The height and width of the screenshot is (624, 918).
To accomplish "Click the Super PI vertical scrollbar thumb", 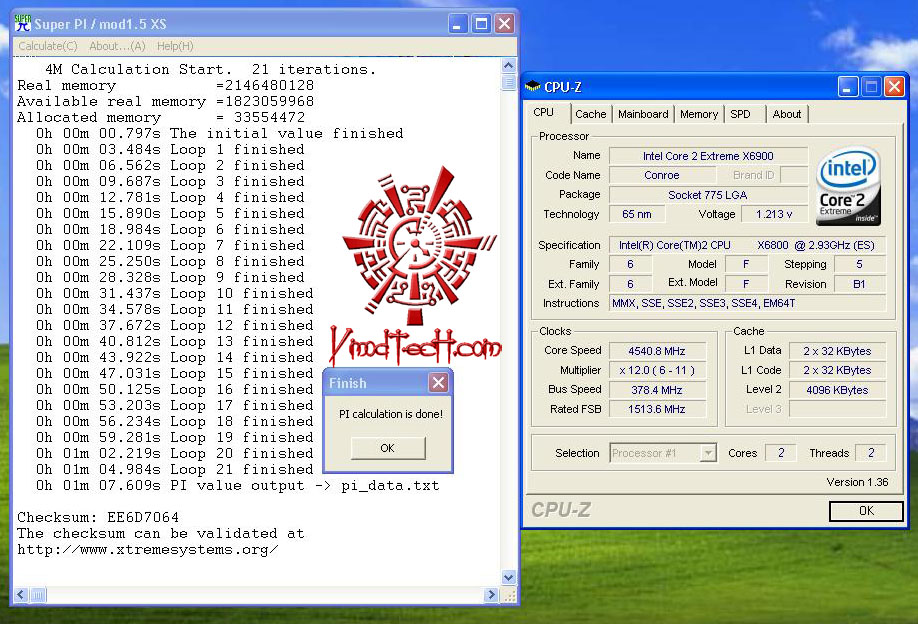I will 508,81.
